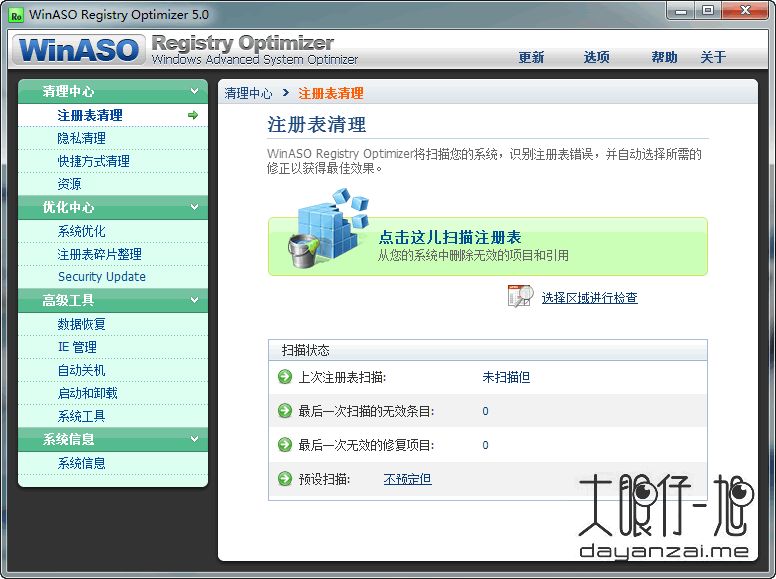Maximize the WinASO window

click(708, 10)
